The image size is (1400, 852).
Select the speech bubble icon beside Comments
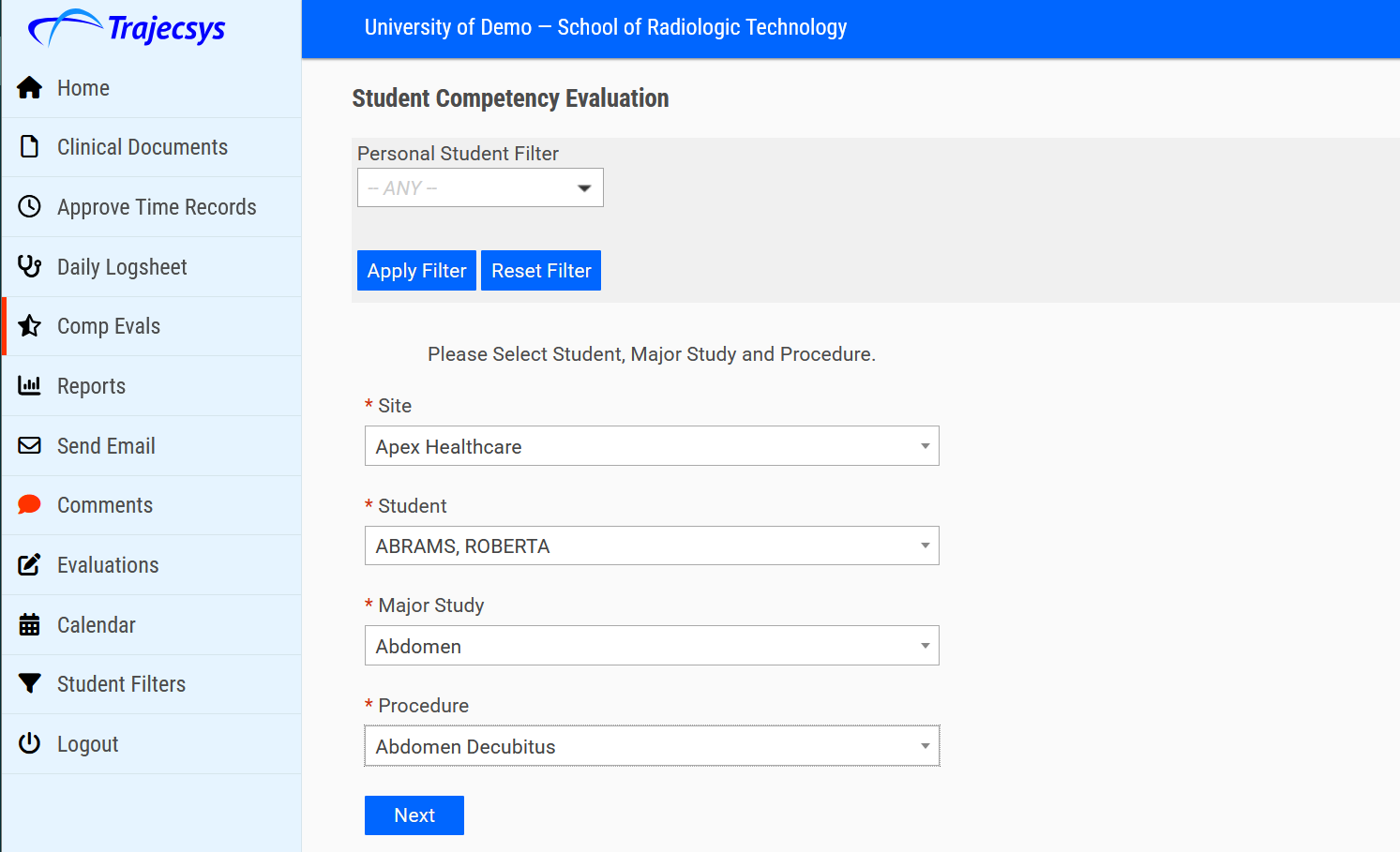click(x=29, y=505)
